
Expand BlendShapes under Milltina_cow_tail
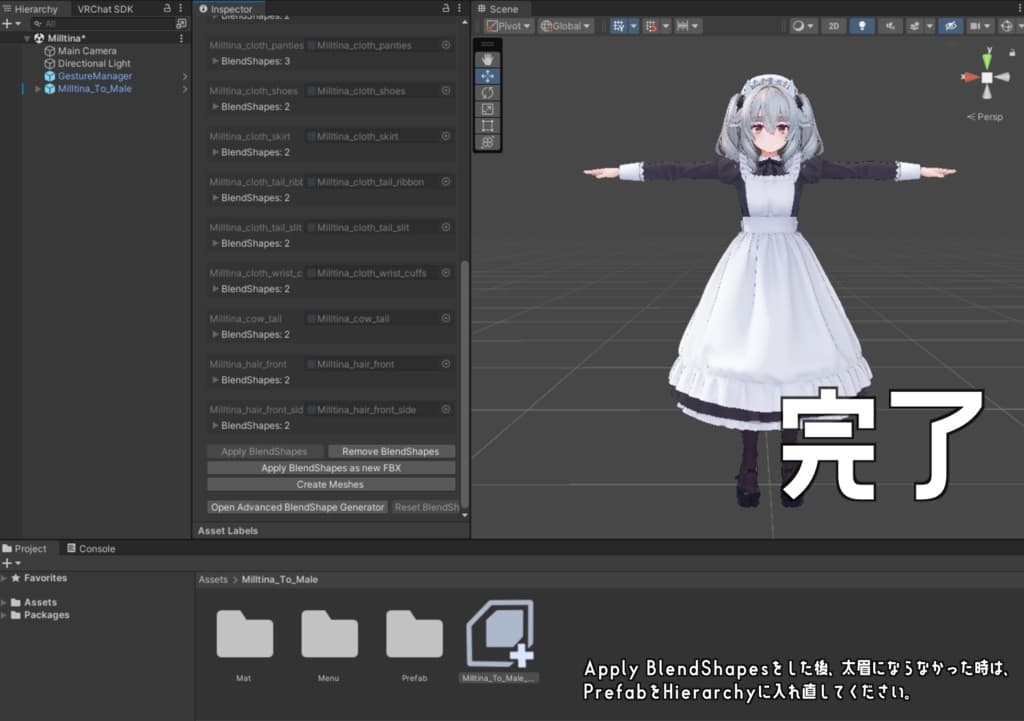coord(215,334)
